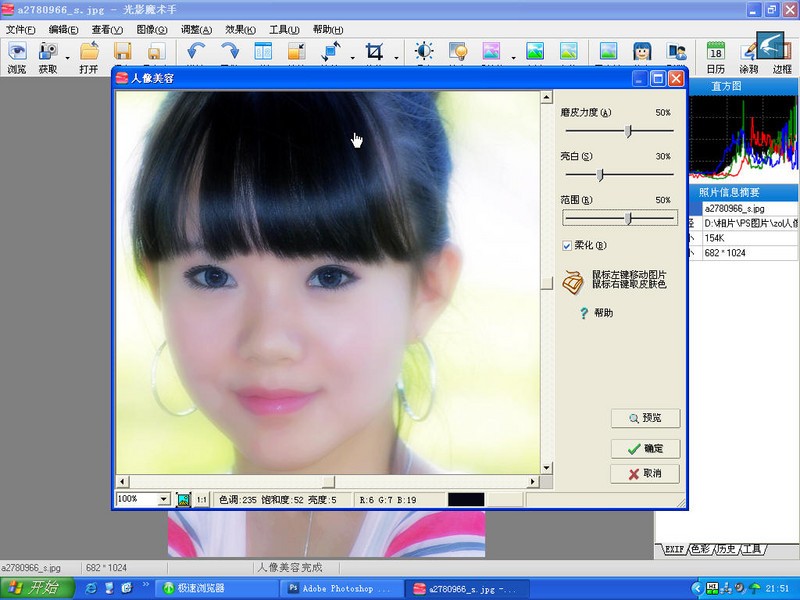
Task: Click the undo arrow icon in toolbar
Action: click(196, 52)
